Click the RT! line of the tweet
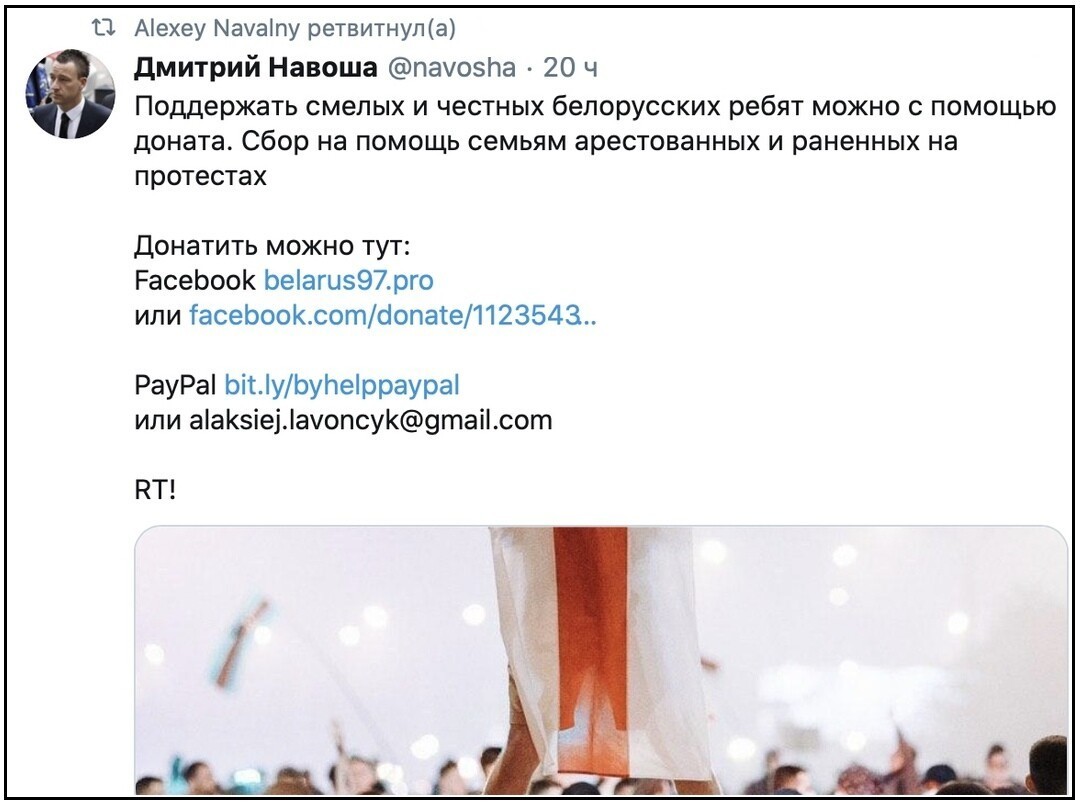The image size is (1081, 805). pos(155,490)
